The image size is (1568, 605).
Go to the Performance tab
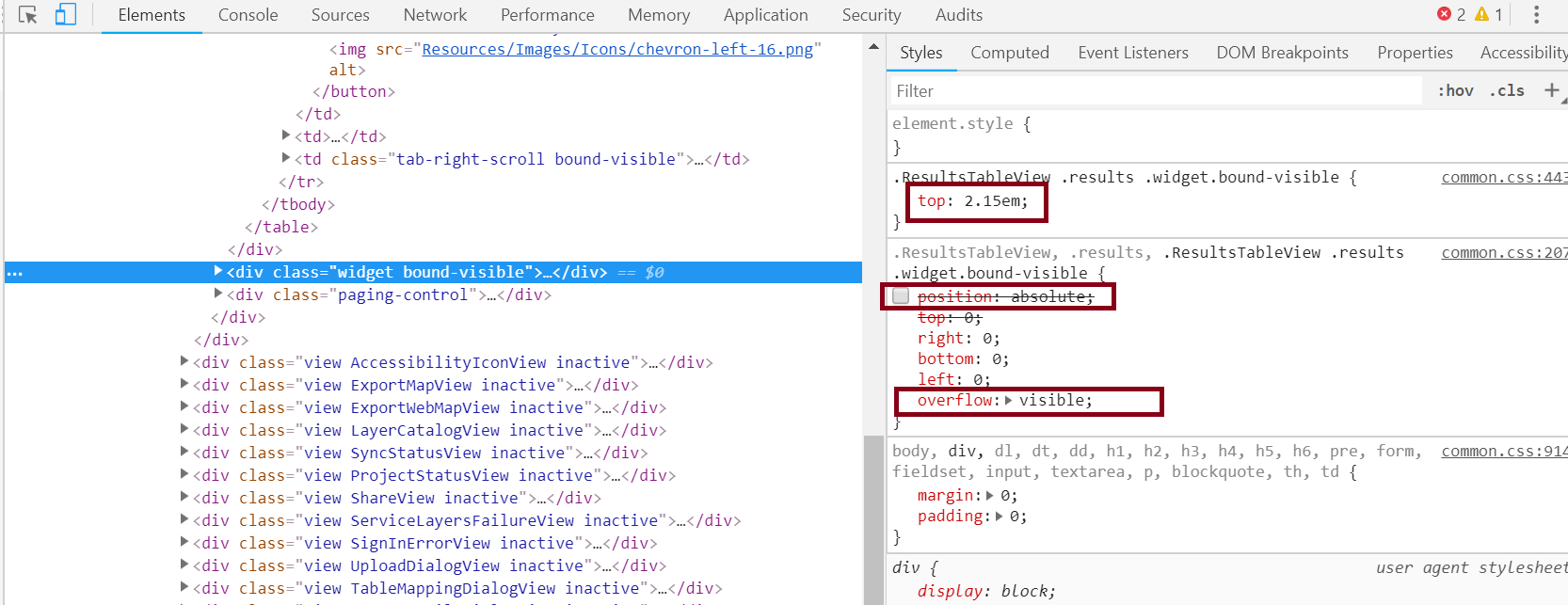pyautogui.click(x=547, y=15)
